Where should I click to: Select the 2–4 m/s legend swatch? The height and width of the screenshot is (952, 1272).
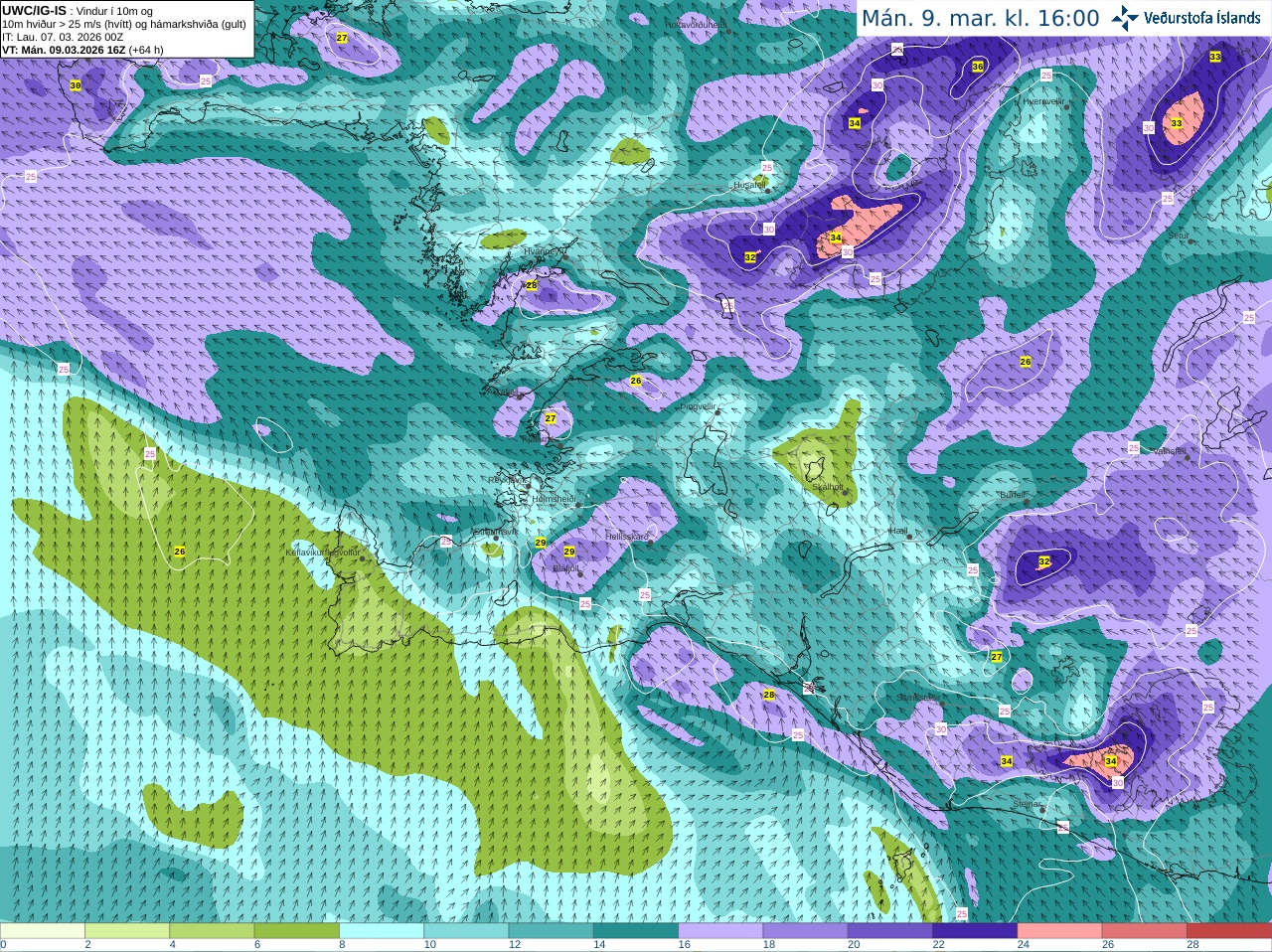coord(127,931)
